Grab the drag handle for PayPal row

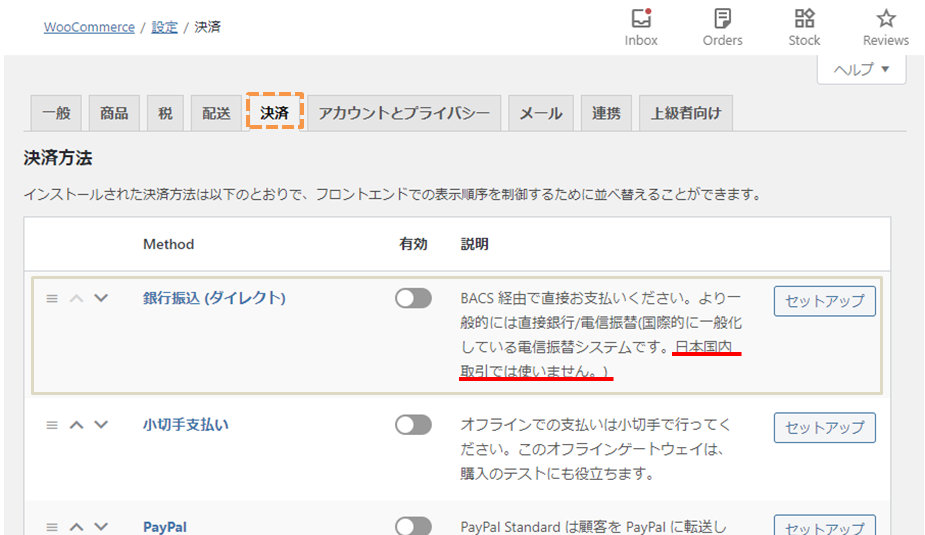pyautogui.click(x=52, y=527)
